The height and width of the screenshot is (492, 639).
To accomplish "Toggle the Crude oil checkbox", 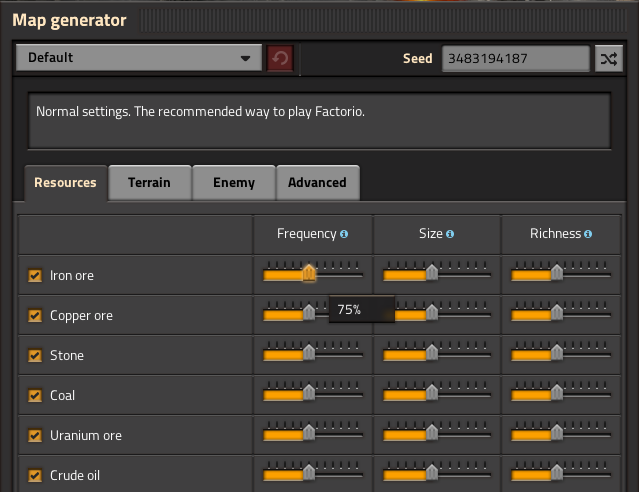I will [x=35, y=475].
